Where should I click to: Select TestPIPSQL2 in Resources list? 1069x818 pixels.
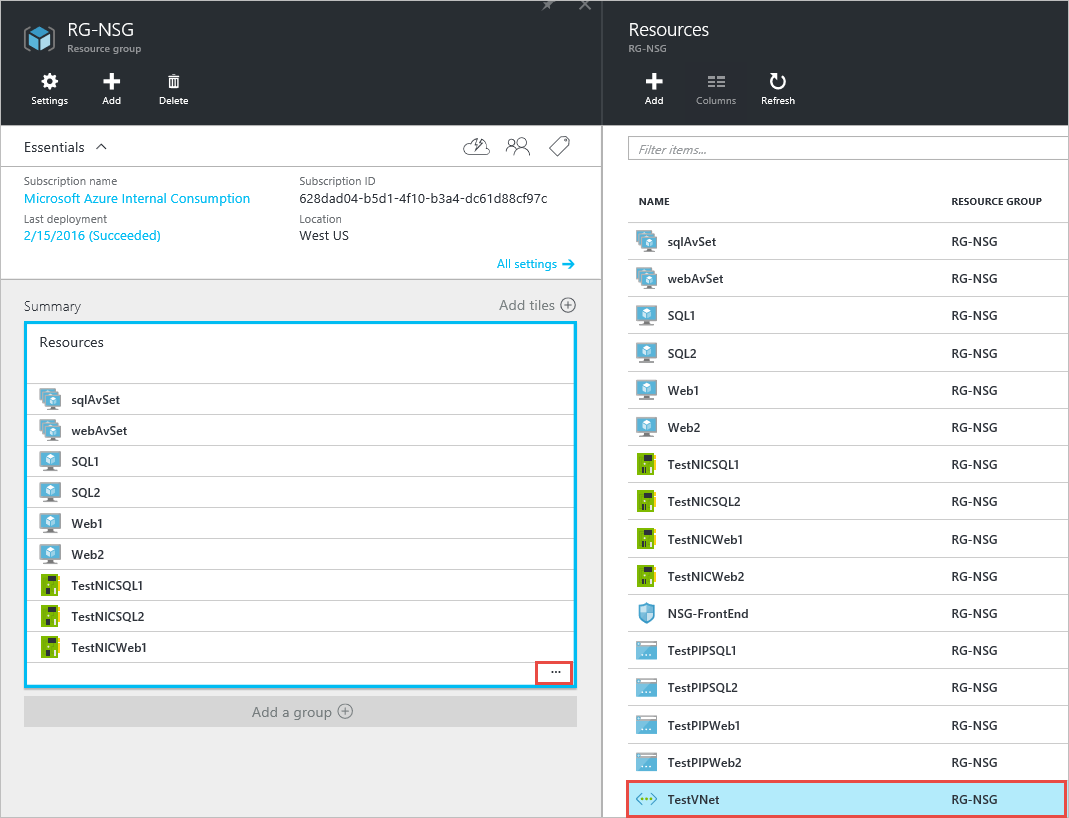(x=848, y=688)
